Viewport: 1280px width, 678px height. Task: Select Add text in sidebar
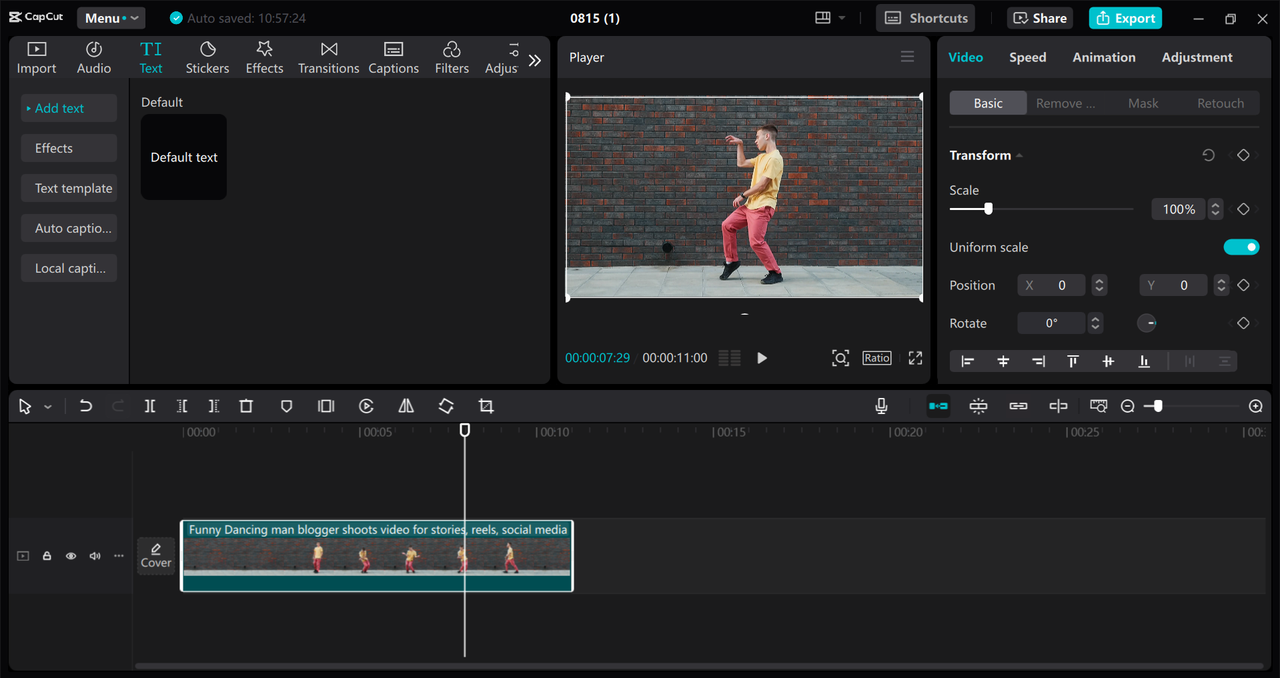coord(69,108)
